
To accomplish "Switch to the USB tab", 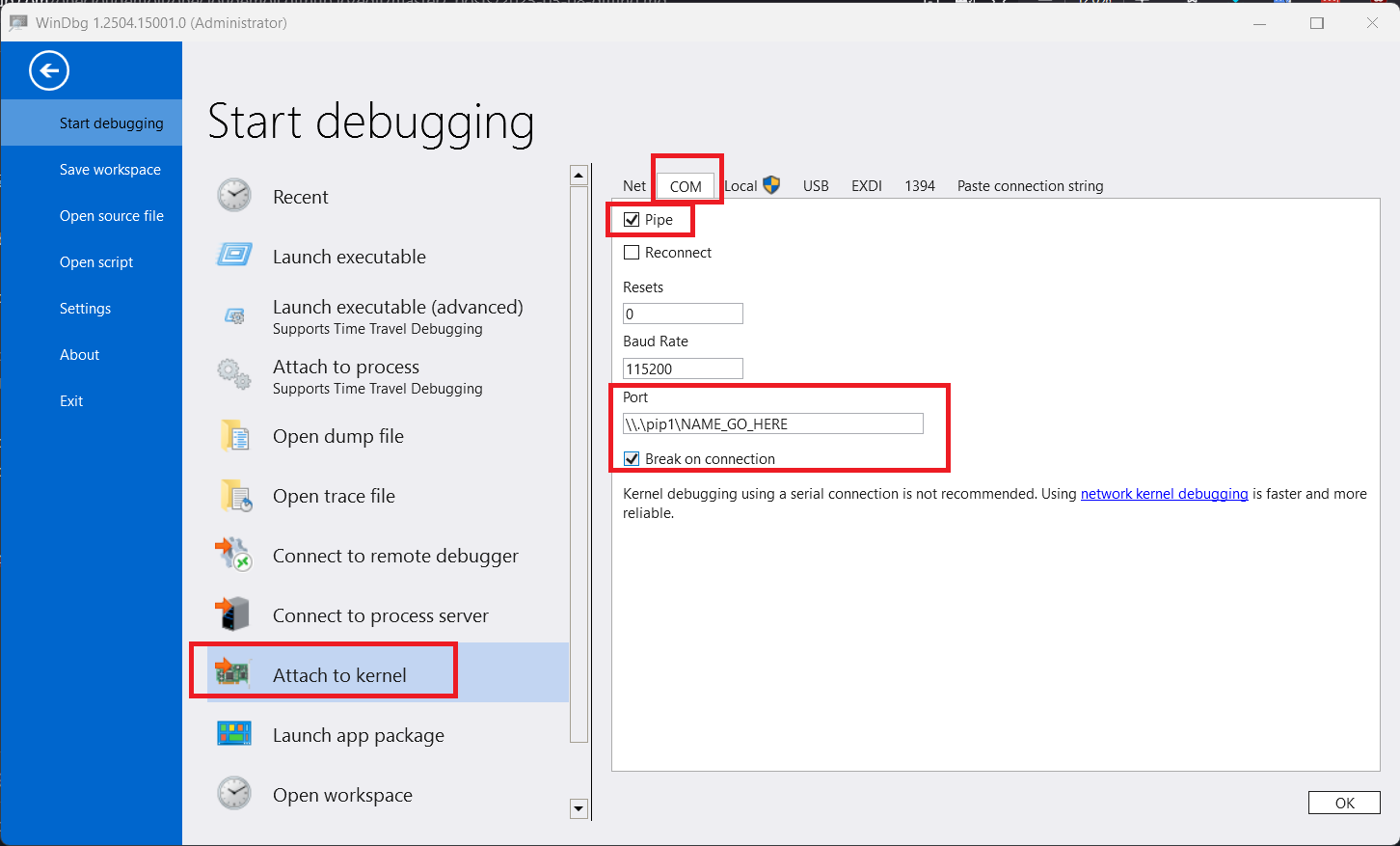I will 816,186.
